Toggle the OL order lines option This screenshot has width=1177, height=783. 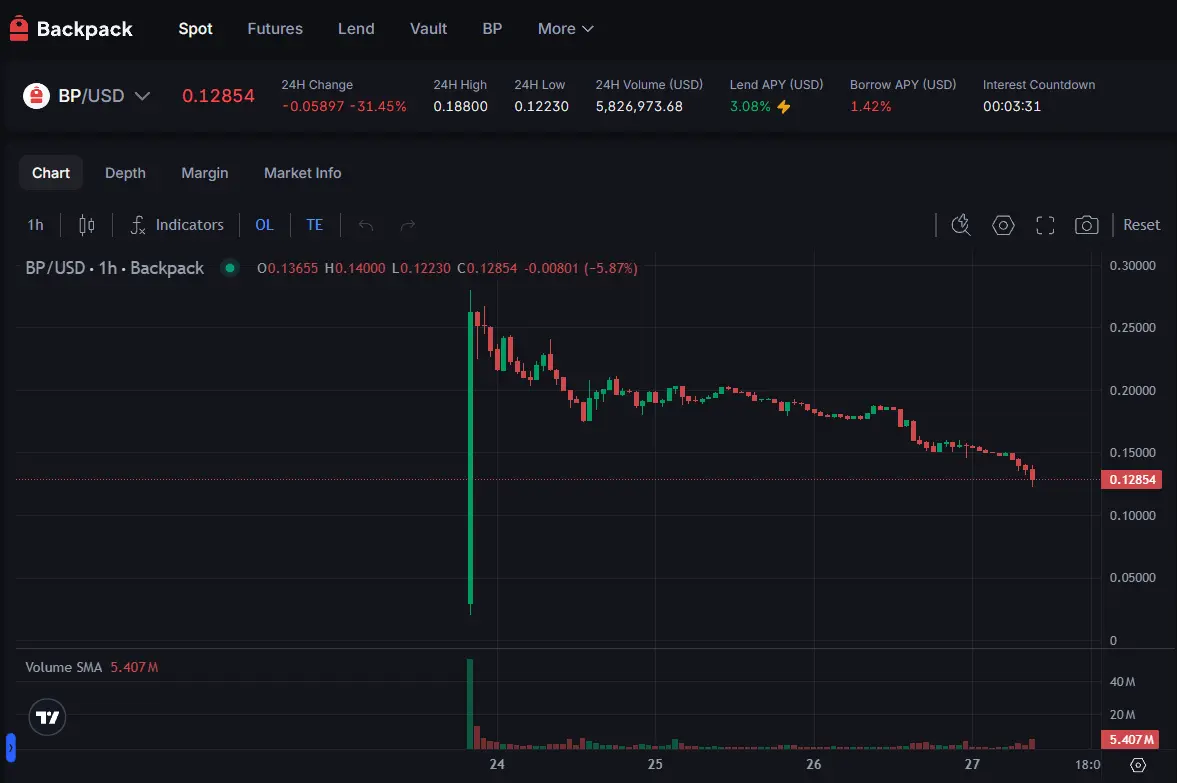pos(264,224)
